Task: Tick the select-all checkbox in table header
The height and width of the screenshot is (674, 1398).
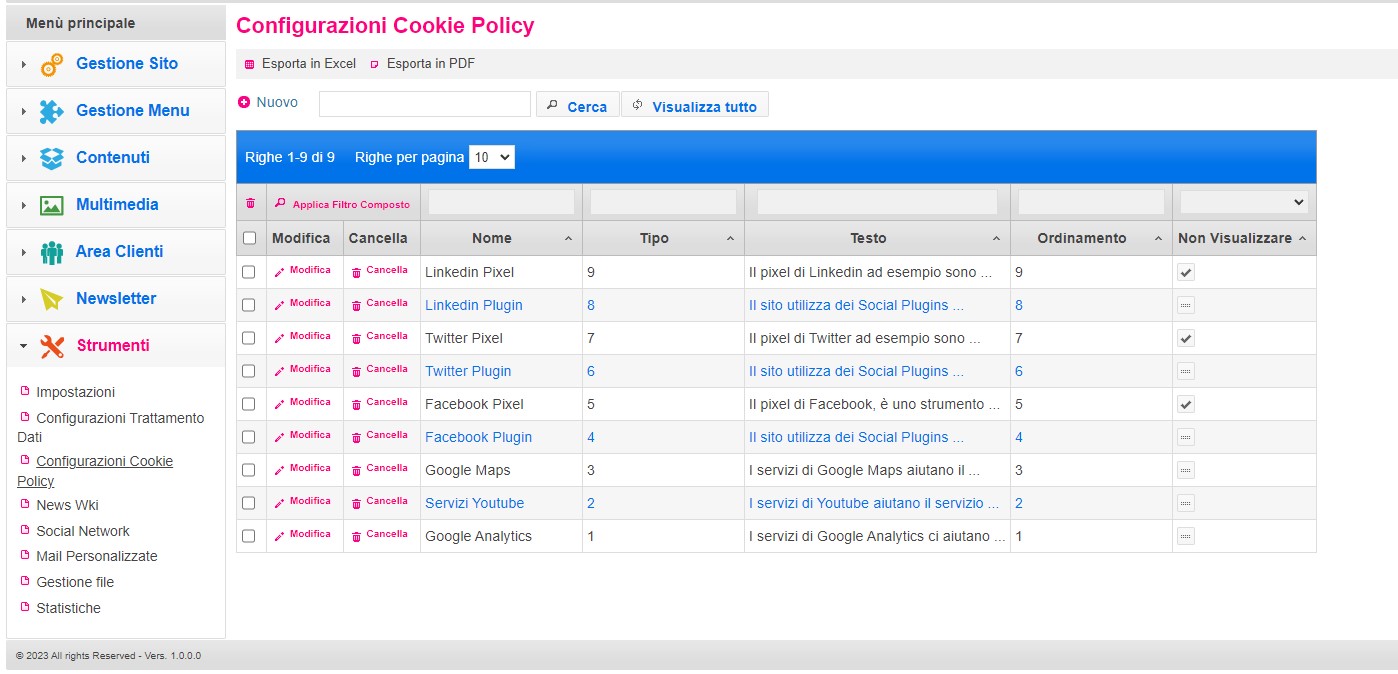Action: (x=249, y=238)
